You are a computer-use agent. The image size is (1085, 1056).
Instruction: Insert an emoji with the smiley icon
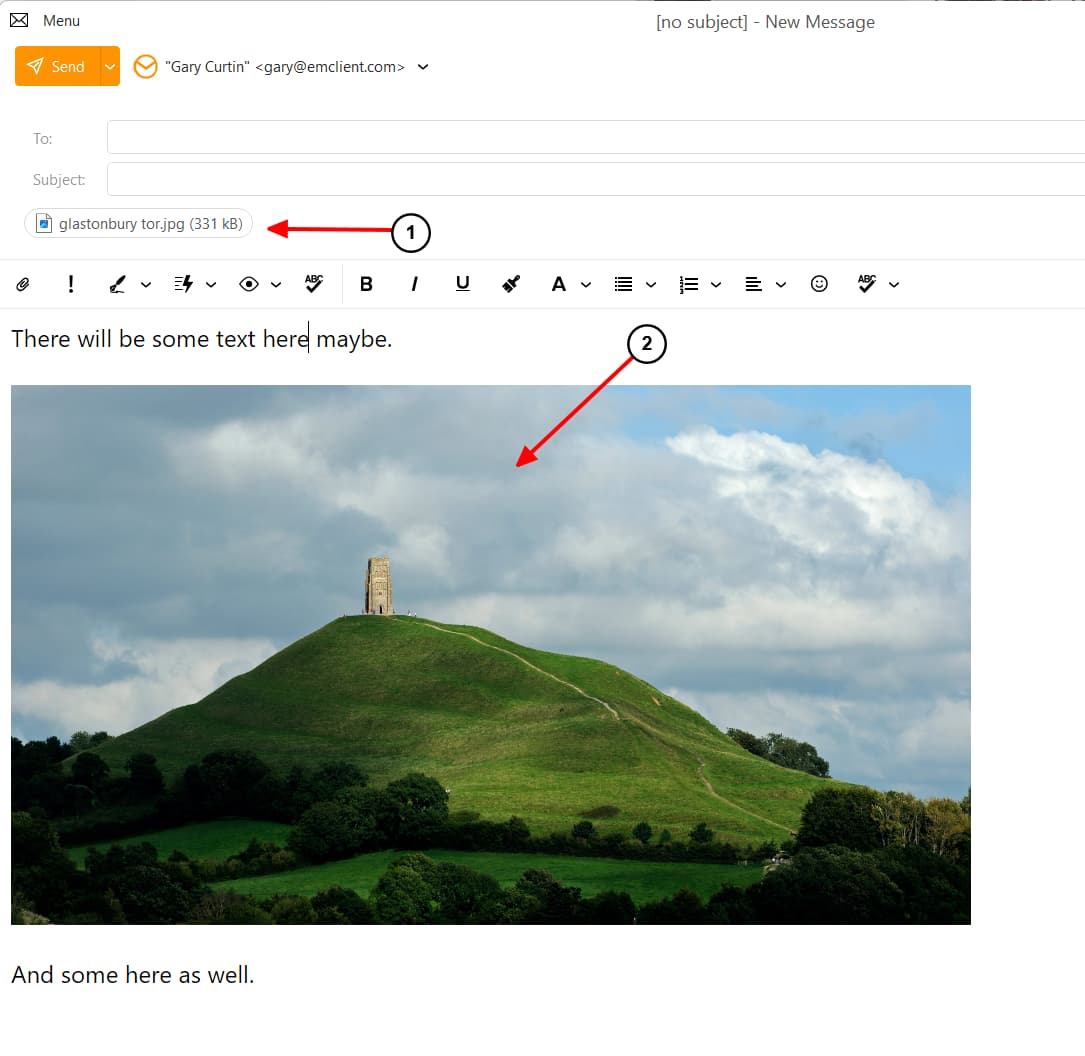(819, 284)
